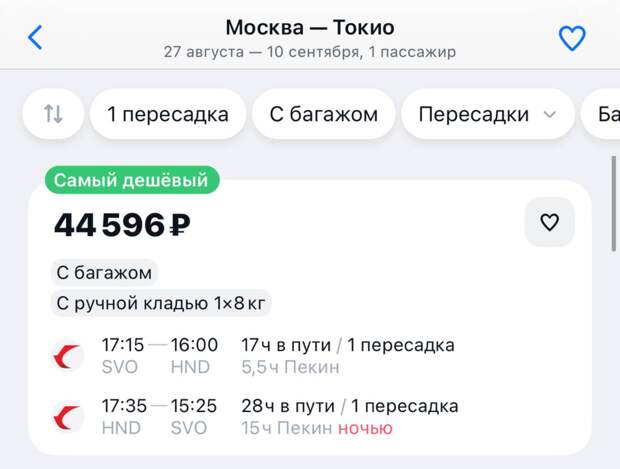The height and width of the screenshot is (469, 620).
Task: Open the partially visible 'Ба' filter chip
Action: [601, 114]
